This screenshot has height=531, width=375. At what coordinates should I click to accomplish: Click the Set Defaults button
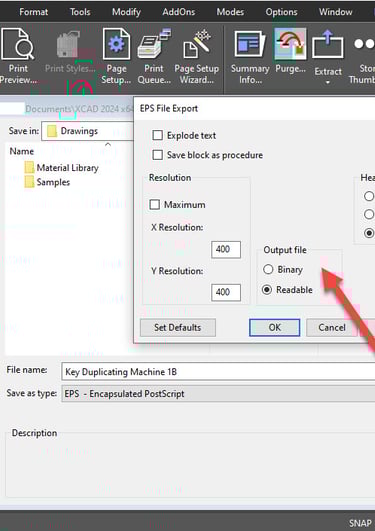[178, 327]
